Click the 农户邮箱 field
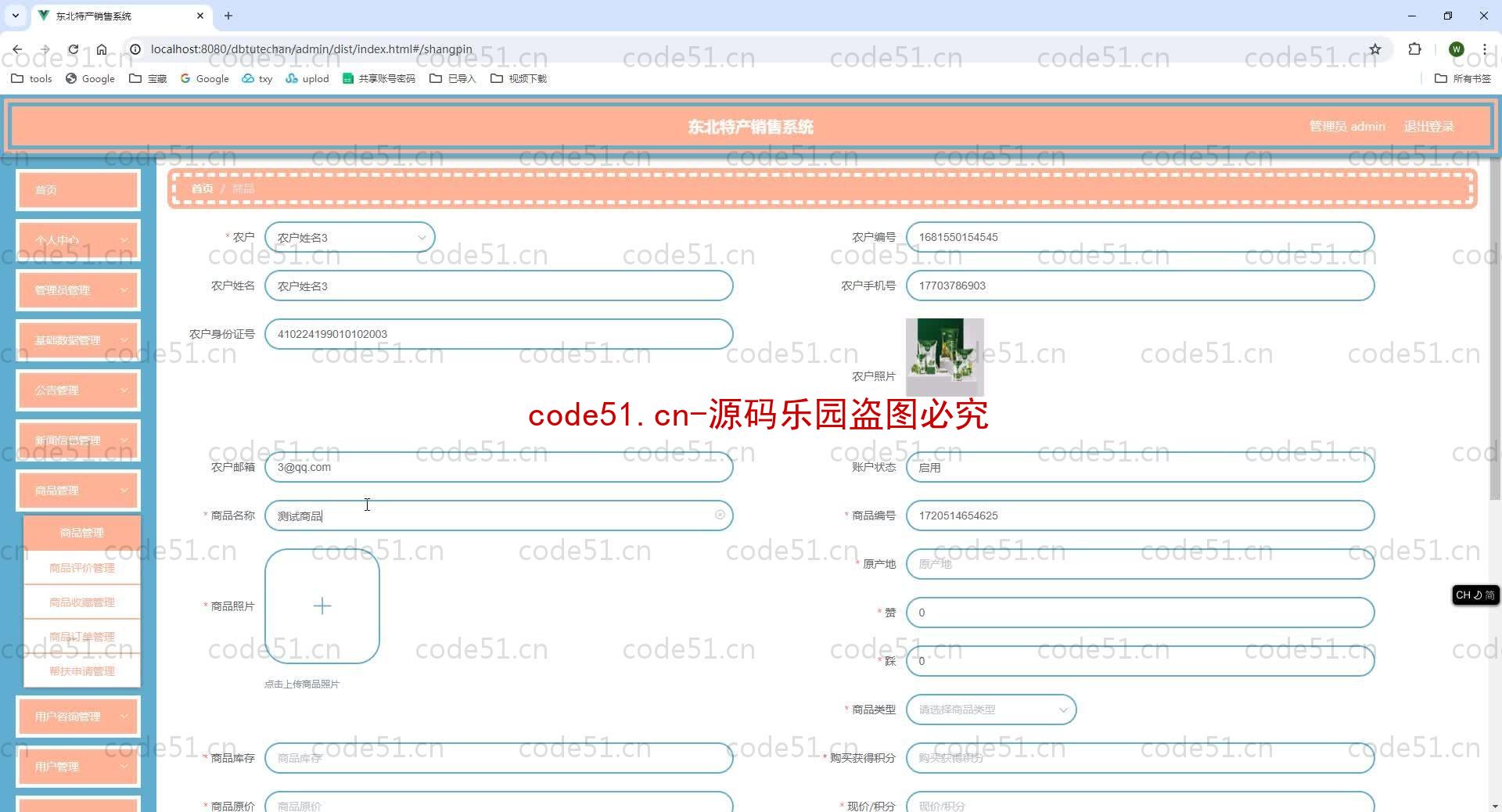Image resolution: width=1502 pixels, height=812 pixels. pos(498,467)
